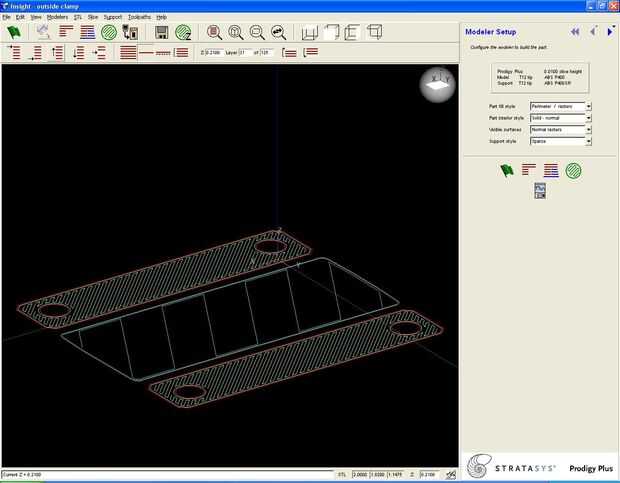Image resolution: width=620 pixels, height=483 pixels.
Task: Select the highlighted second box view icon
Action: click(331, 32)
